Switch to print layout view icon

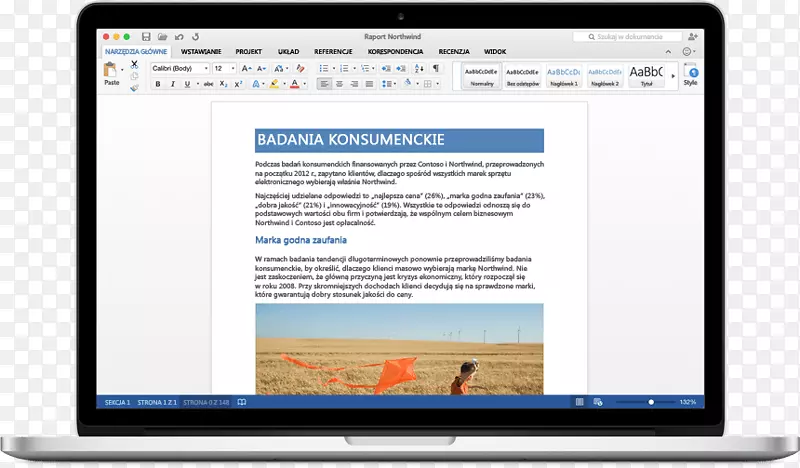coord(580,402)
